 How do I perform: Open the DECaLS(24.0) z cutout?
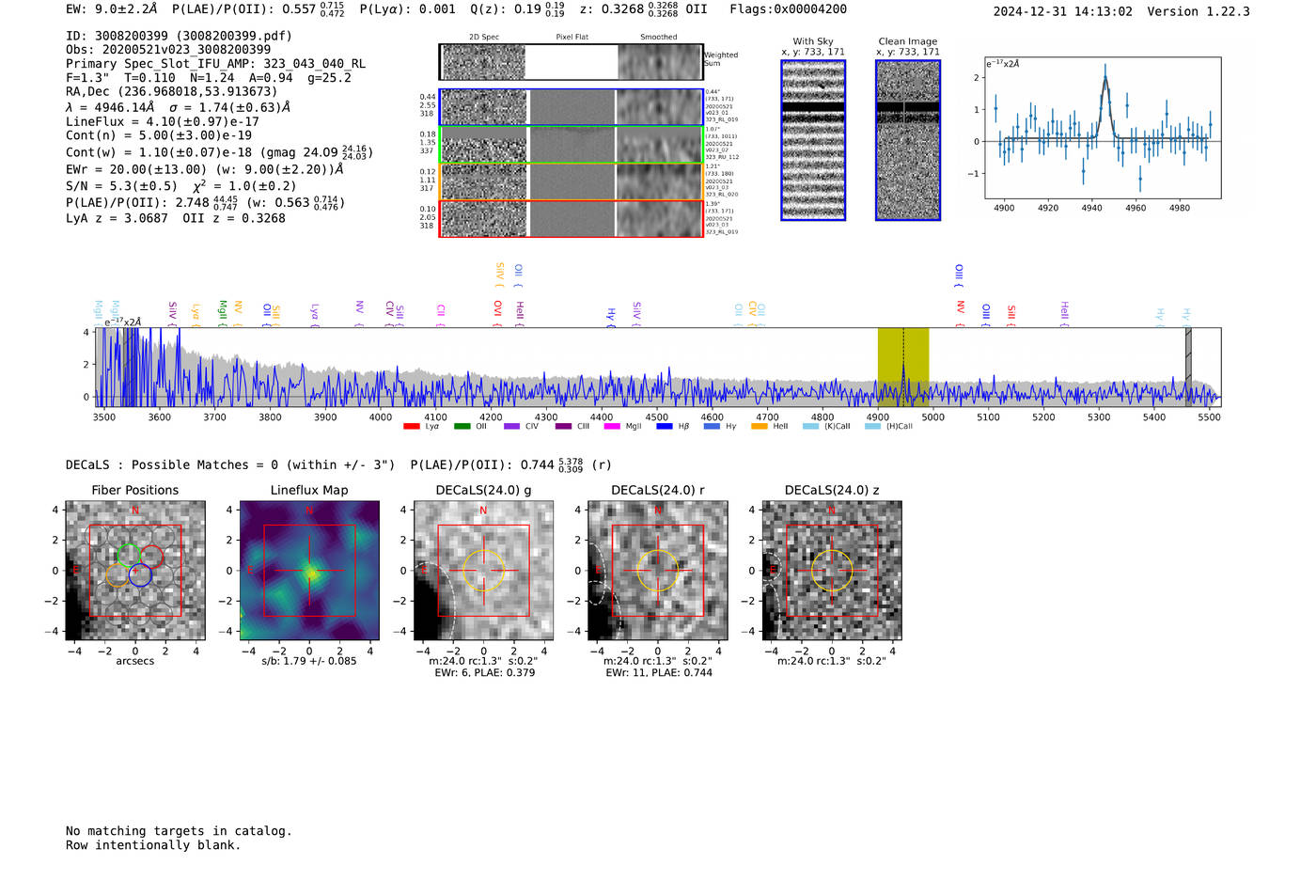coord(832,571)
